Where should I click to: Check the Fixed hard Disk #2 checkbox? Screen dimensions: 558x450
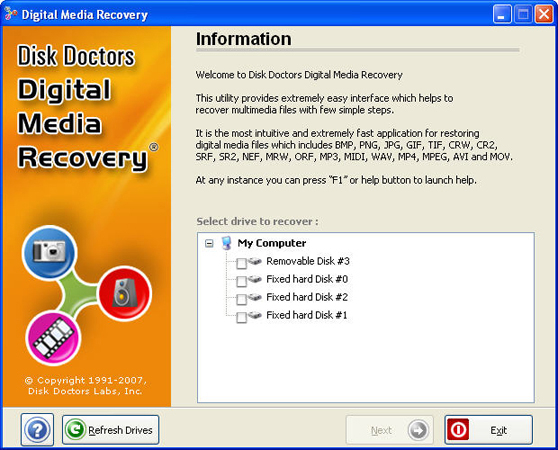[241, 300]
